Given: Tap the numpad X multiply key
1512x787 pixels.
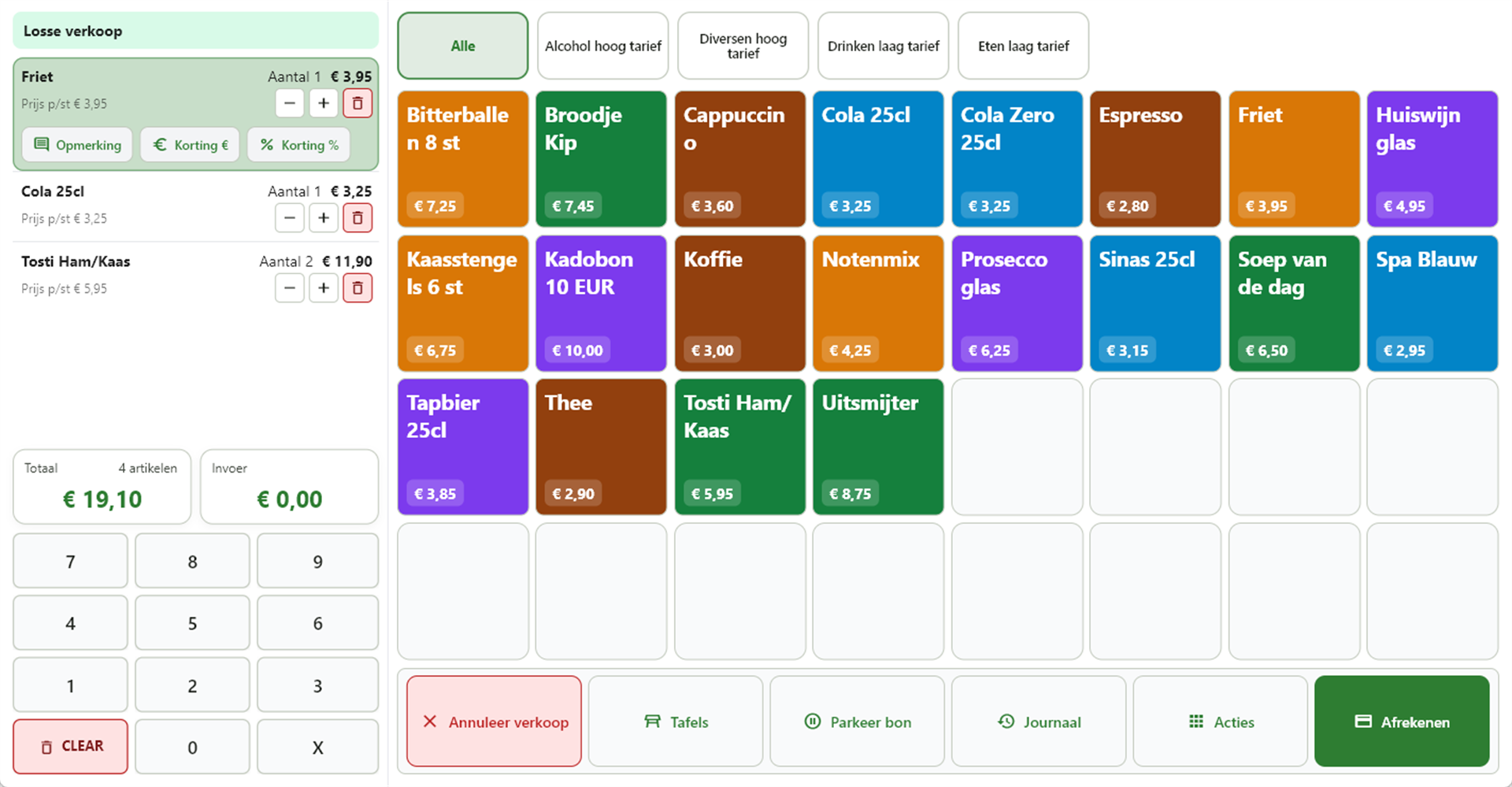Looking at the screenshot, I should coord(318,747).
